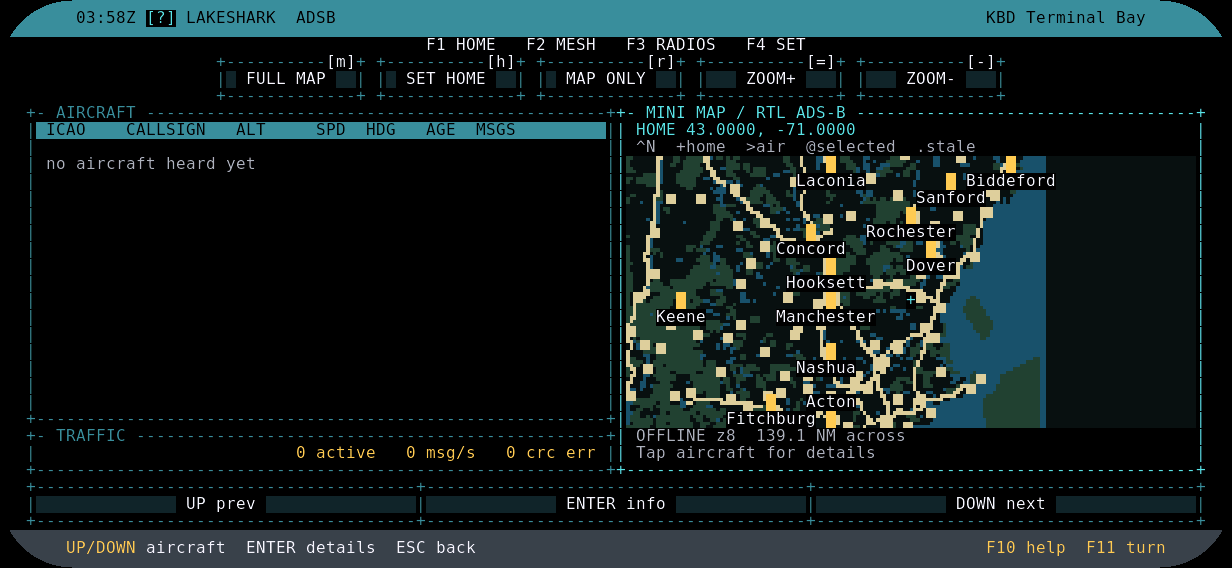Click the Hooksett city marker on map
The width and height of the screenshot is (1232, 568).
coord(830,266)
